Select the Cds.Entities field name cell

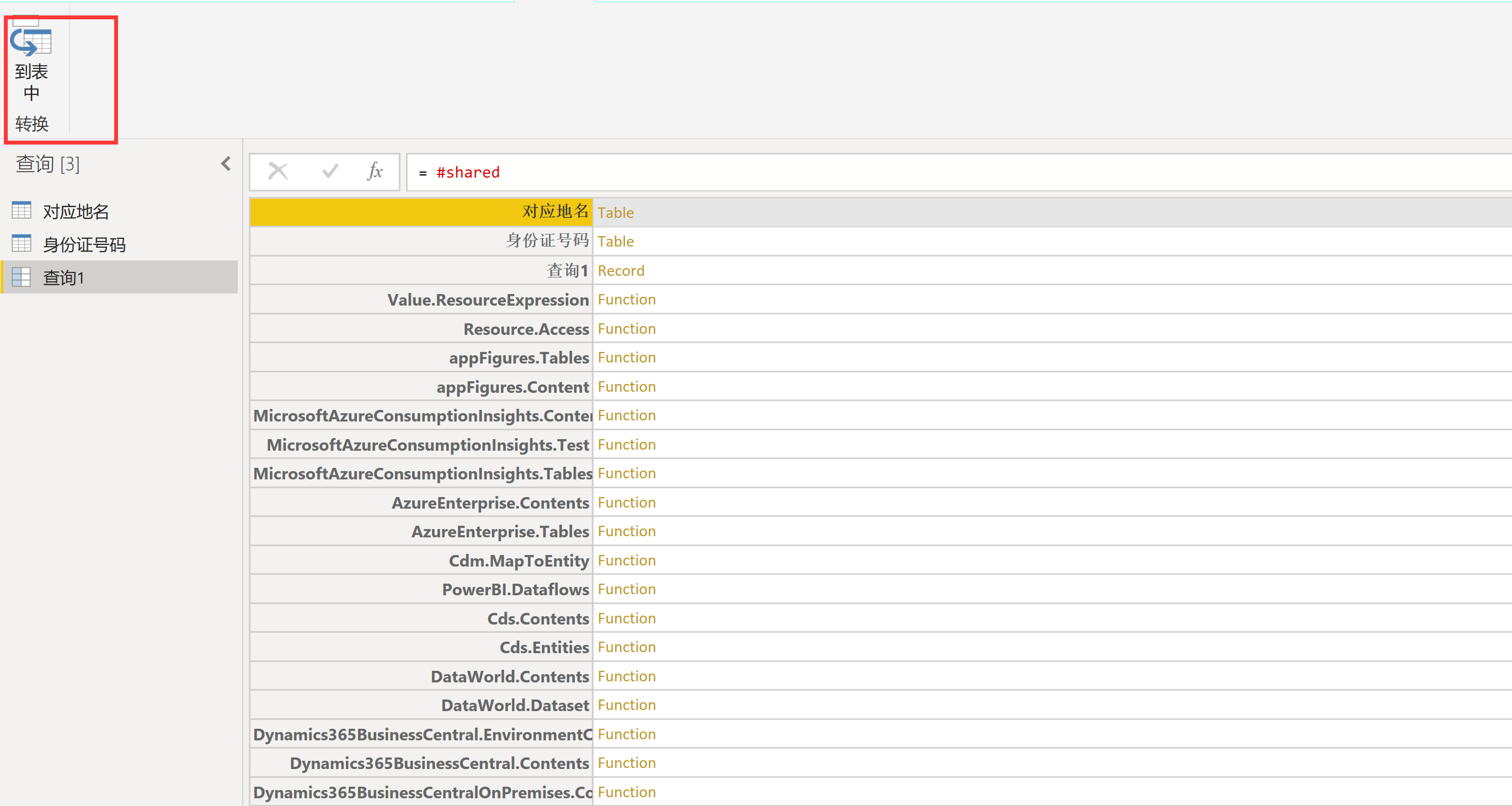[x=421, y=647]
